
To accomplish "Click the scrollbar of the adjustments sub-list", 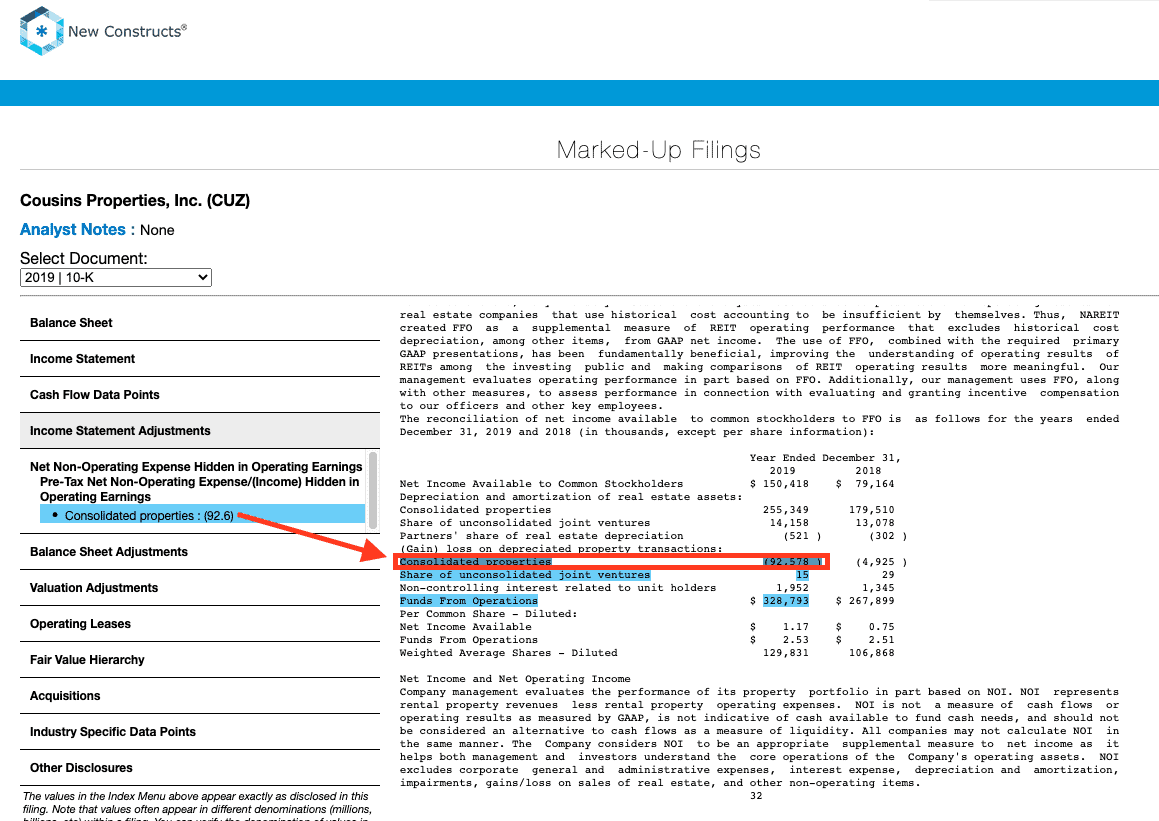I will coord(373,489).
